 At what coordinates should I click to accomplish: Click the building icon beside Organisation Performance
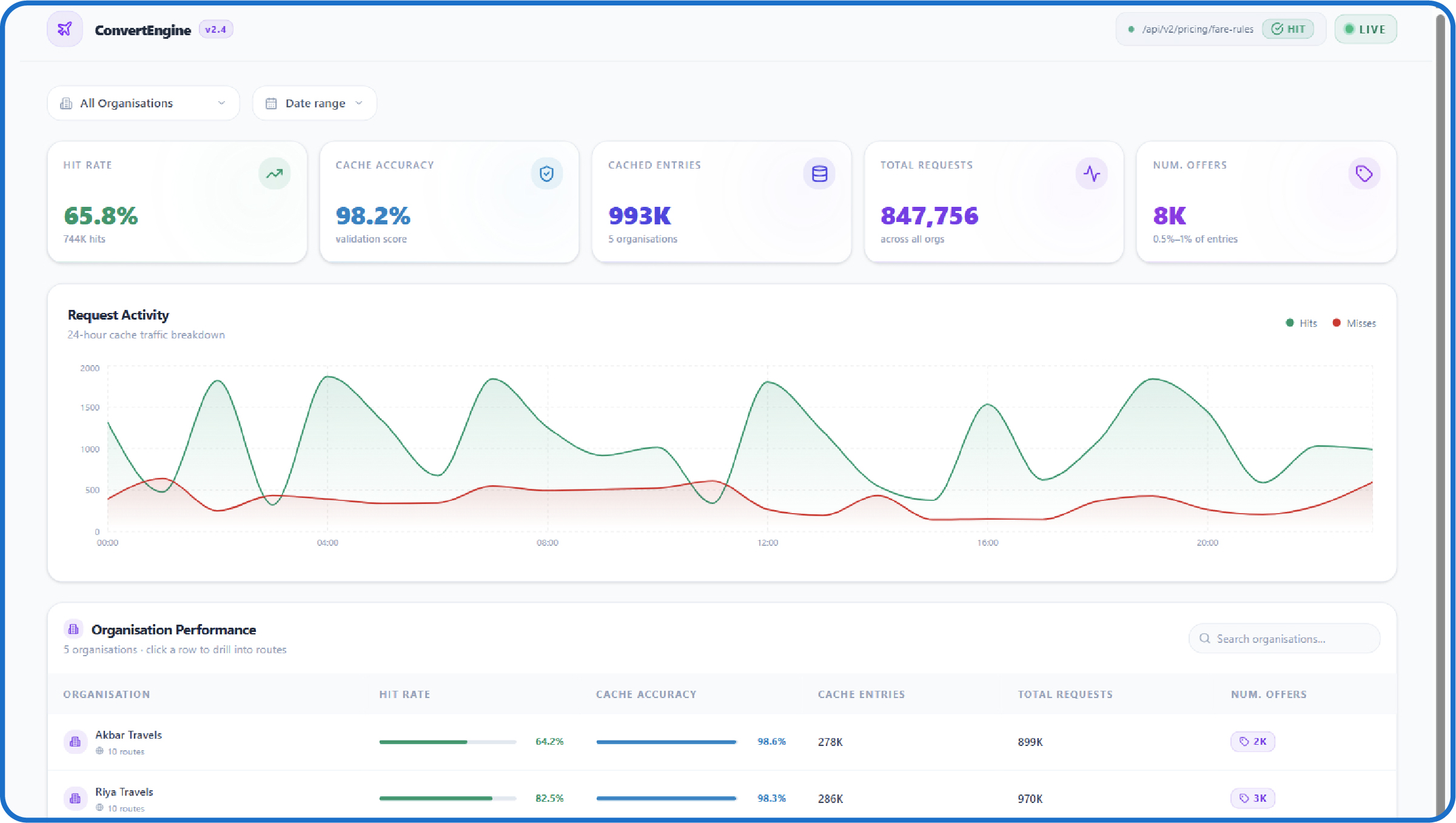pyautogui.click(x=73, y=630)
